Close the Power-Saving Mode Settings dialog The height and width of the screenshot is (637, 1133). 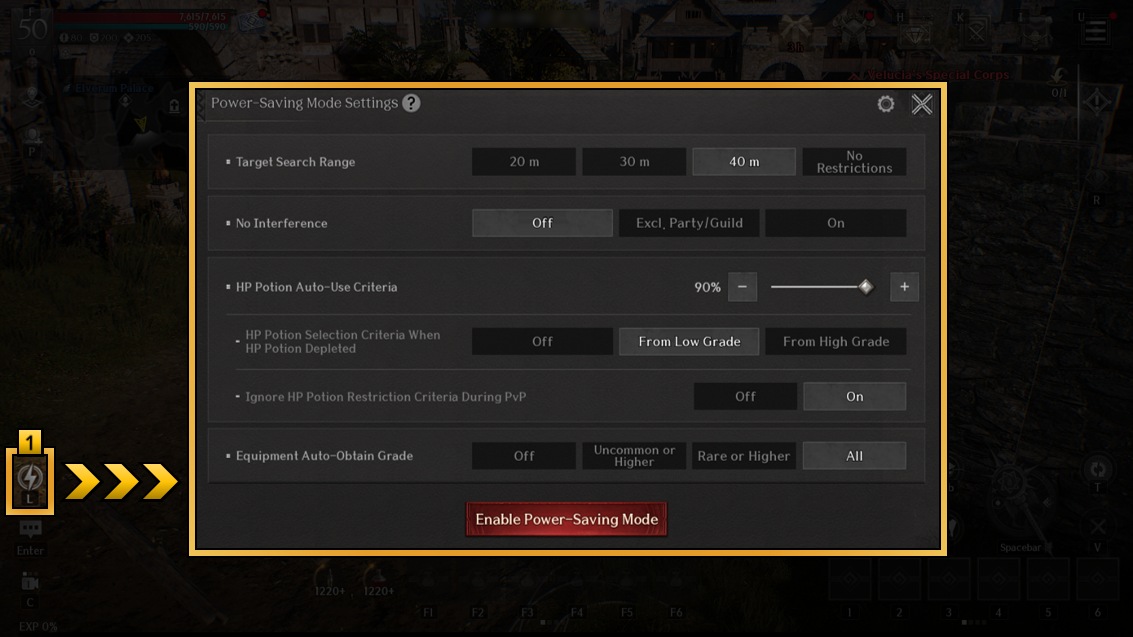922,104
